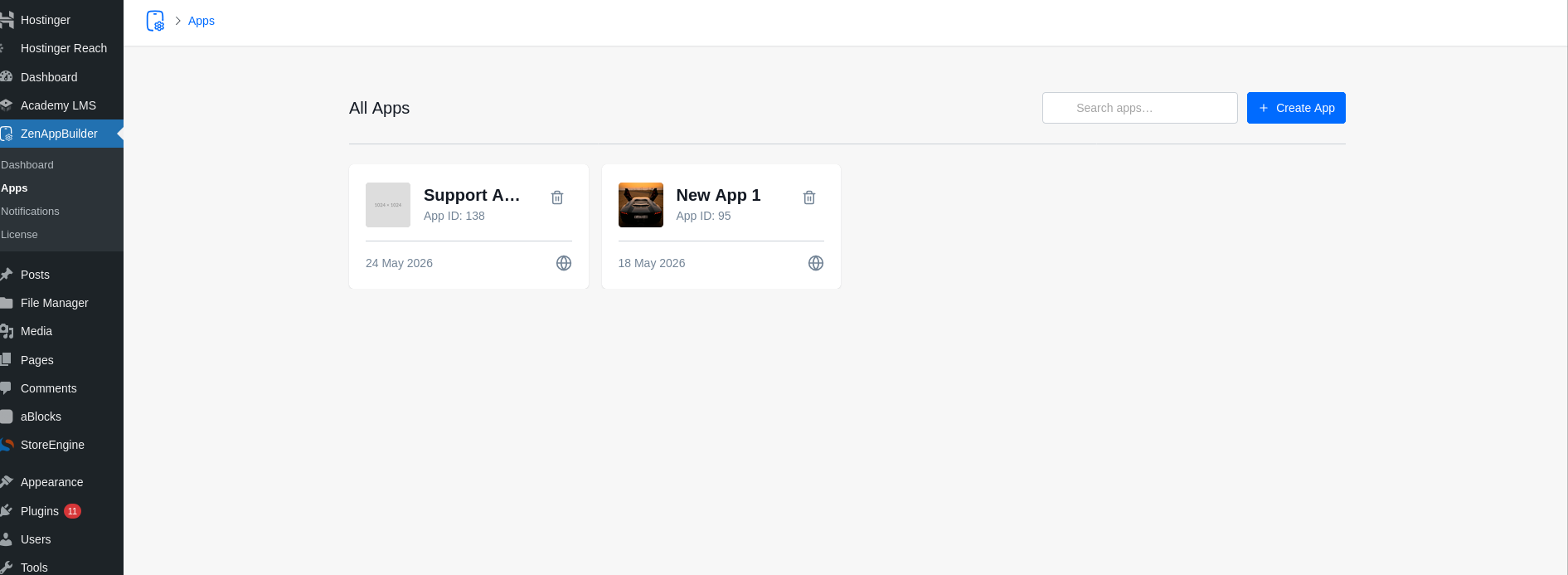Viewport: 1568px width, 575px height.
Task: Open ZenAppBuilder Dashboard submenu item
Action: (27, 165)
